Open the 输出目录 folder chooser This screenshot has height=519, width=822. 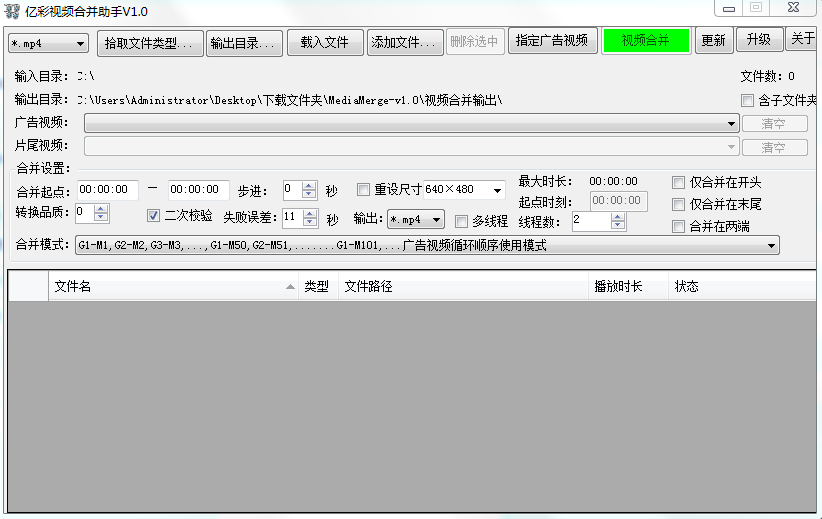(x=245, y=43)
